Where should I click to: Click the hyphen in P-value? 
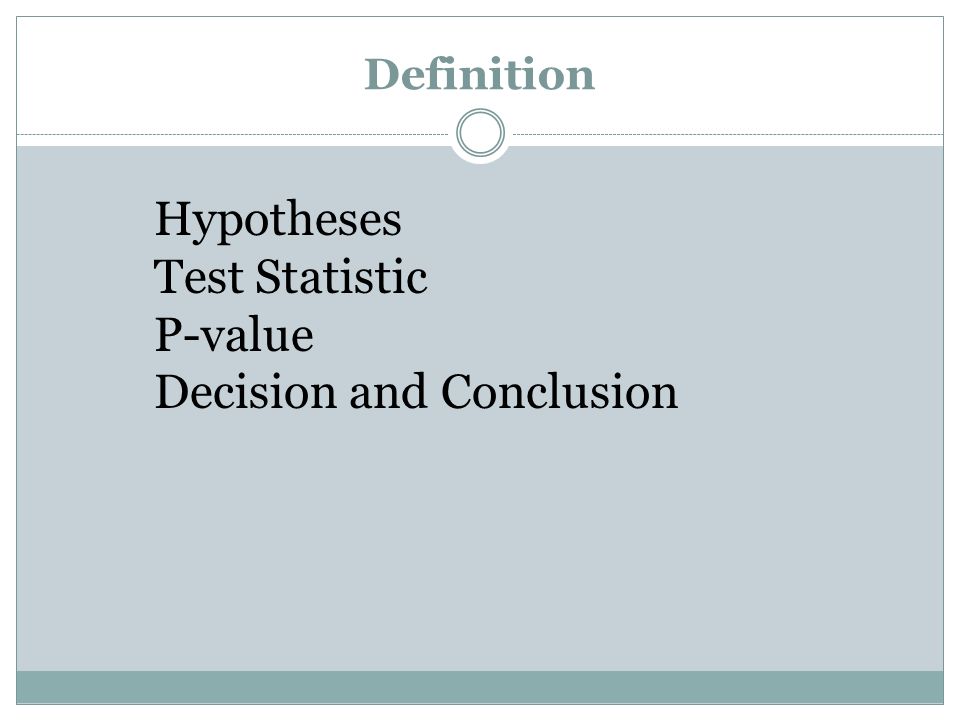coord(192,340)
